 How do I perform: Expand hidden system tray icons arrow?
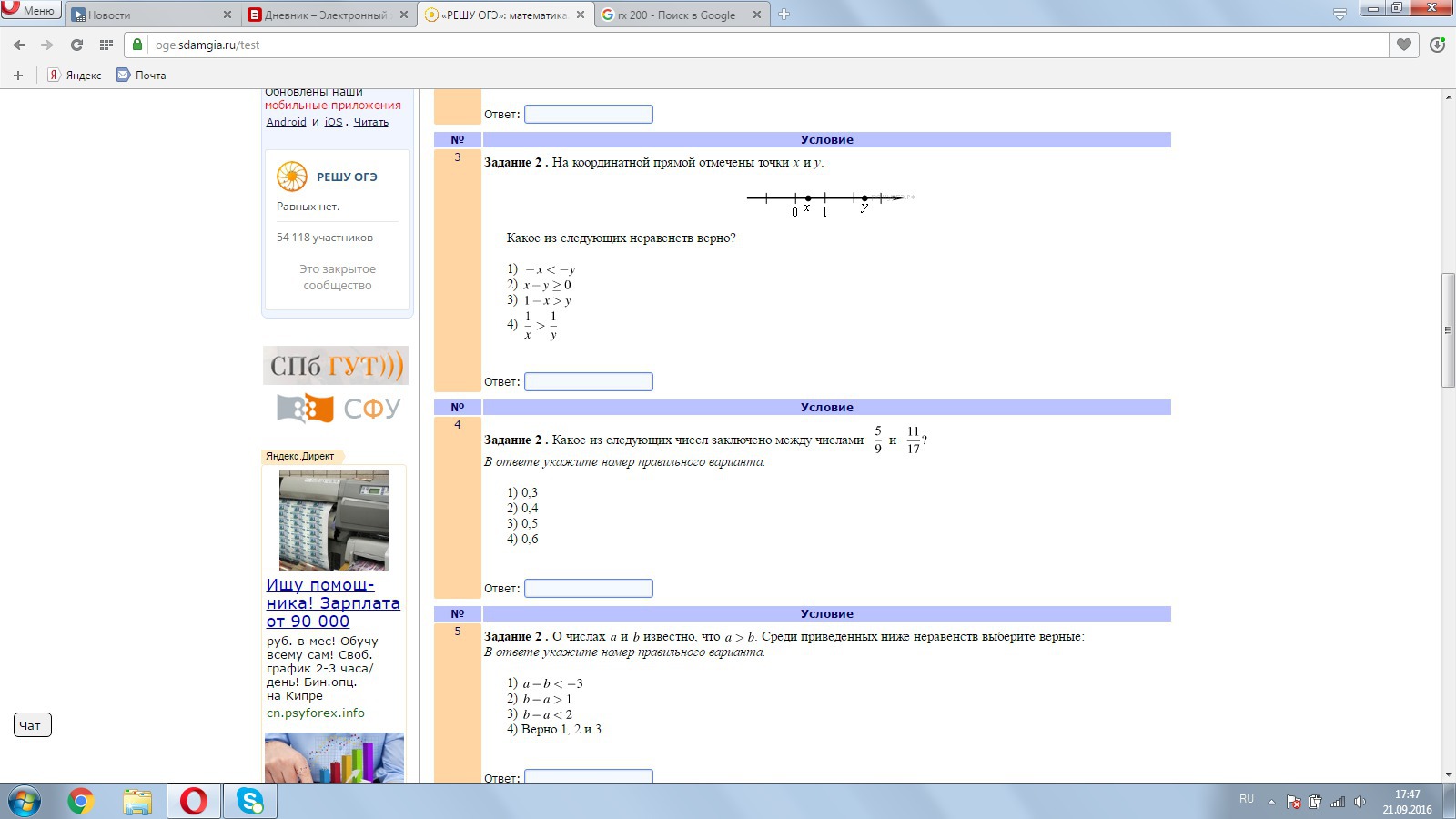tap(1271, 802)
